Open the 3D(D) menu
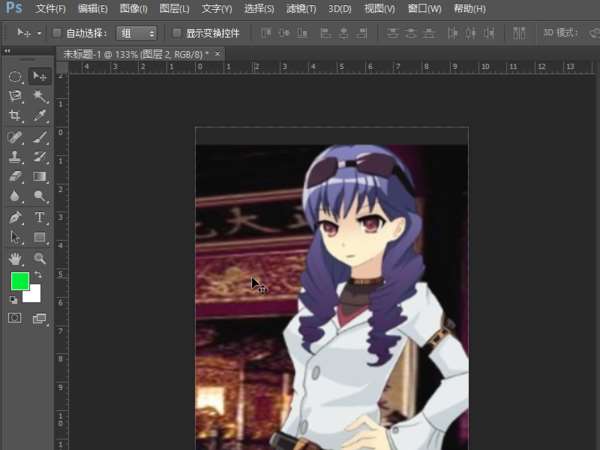Screen dimensions: 600x450 (x=340, y=8)
